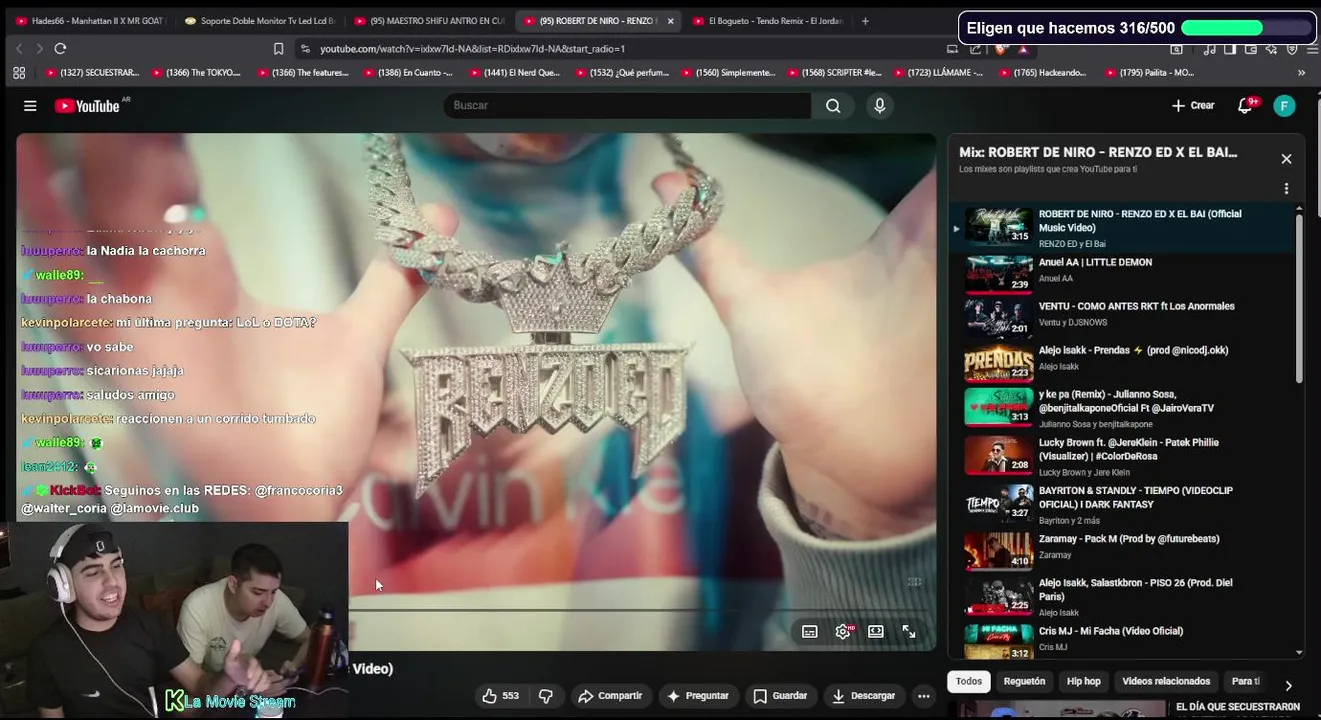The width and height of the screenshot is (1321, 720).
Task: Open more options for the Mix playlist
Action: [1286, 188]
